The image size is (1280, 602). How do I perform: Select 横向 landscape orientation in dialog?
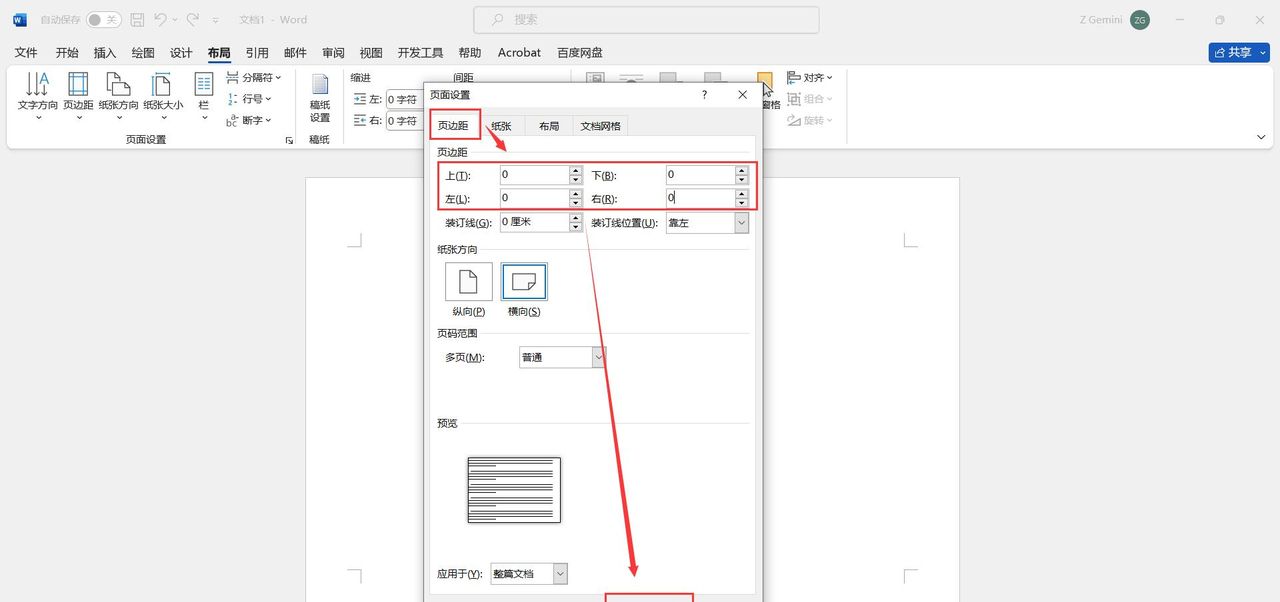click(x=524, y=281)
